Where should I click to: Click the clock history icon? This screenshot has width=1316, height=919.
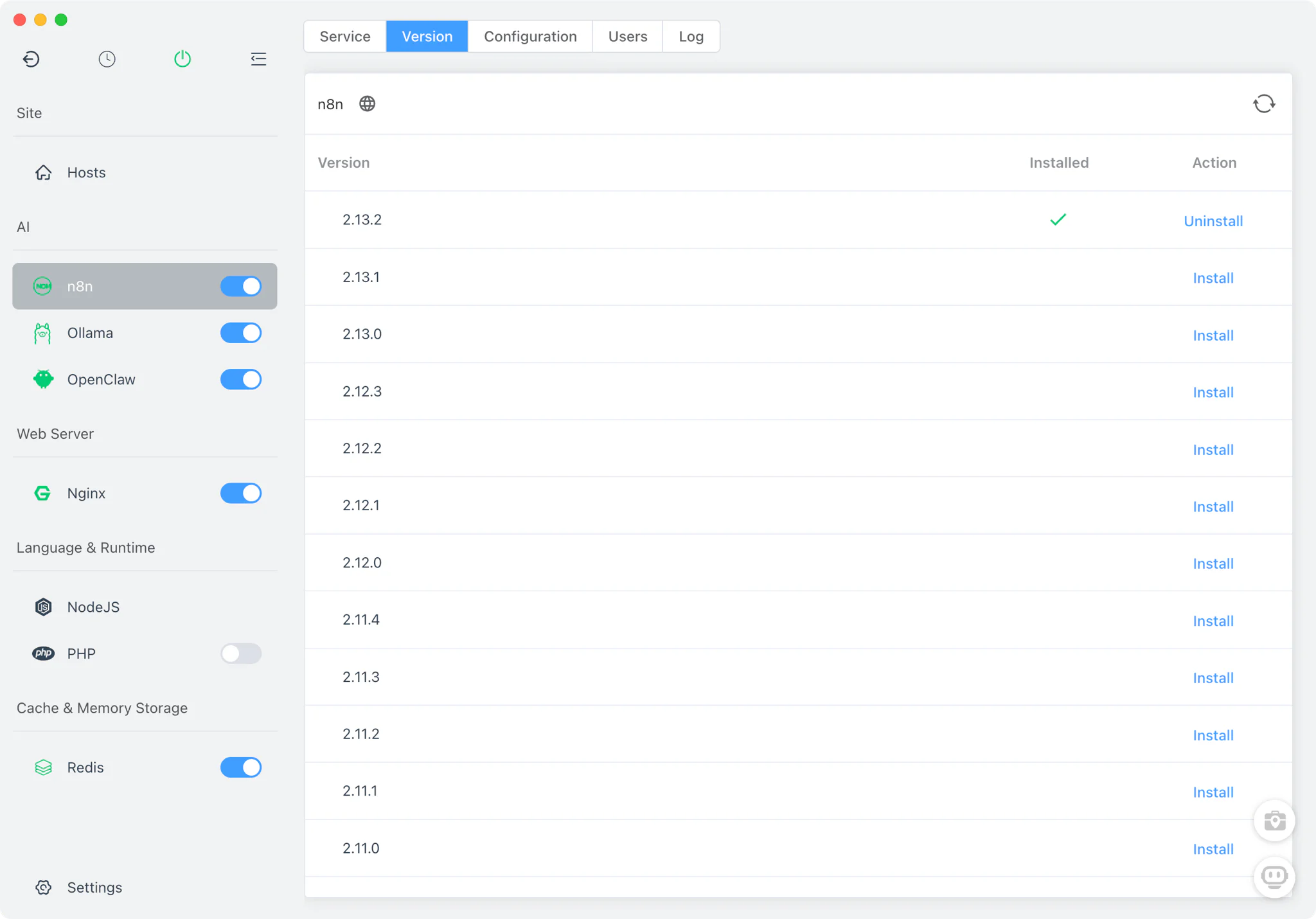click(107, 59)
